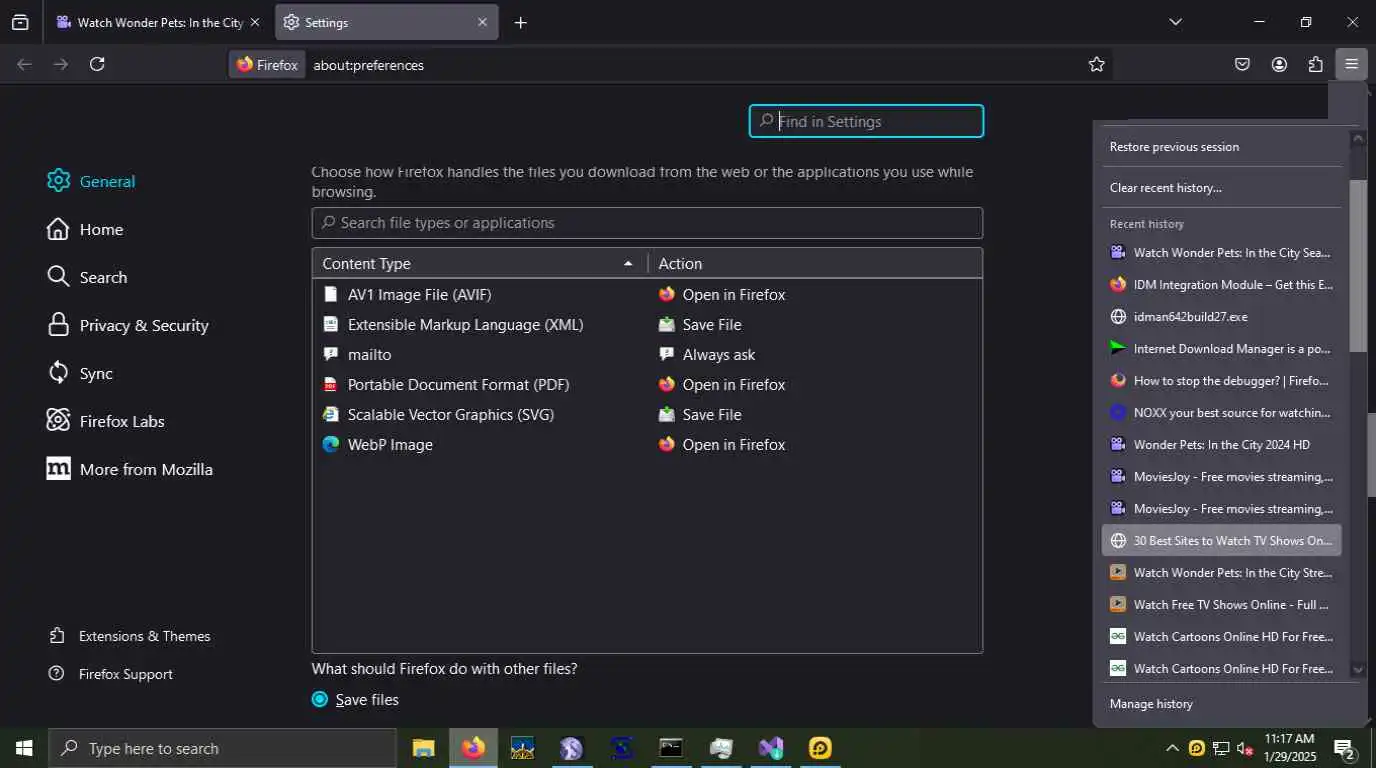Change AVIF action Open in Firefox
The image size is (1376, 768).
[722, 295]
